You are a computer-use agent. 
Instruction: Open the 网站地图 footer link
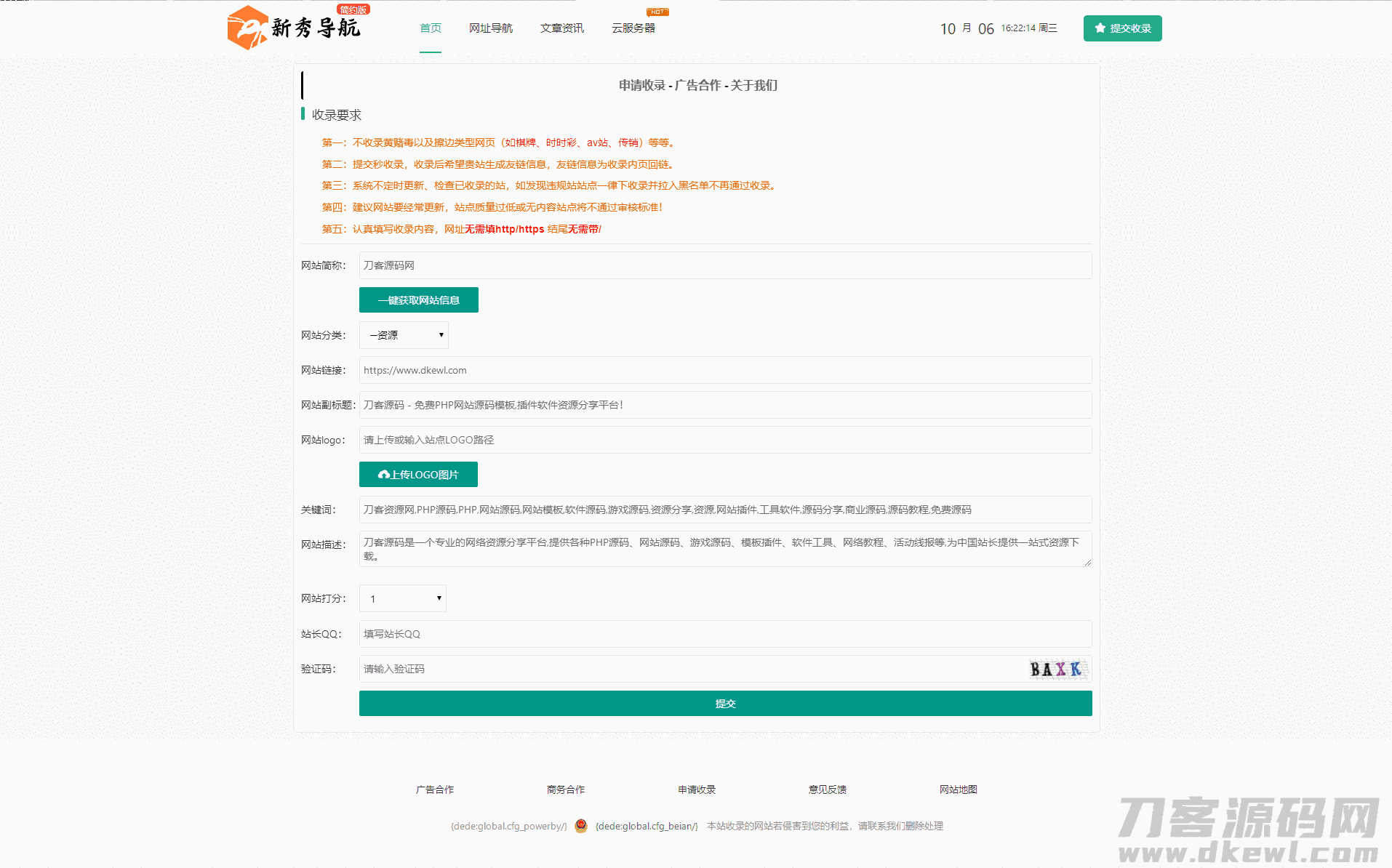click(x=959, y=789)
